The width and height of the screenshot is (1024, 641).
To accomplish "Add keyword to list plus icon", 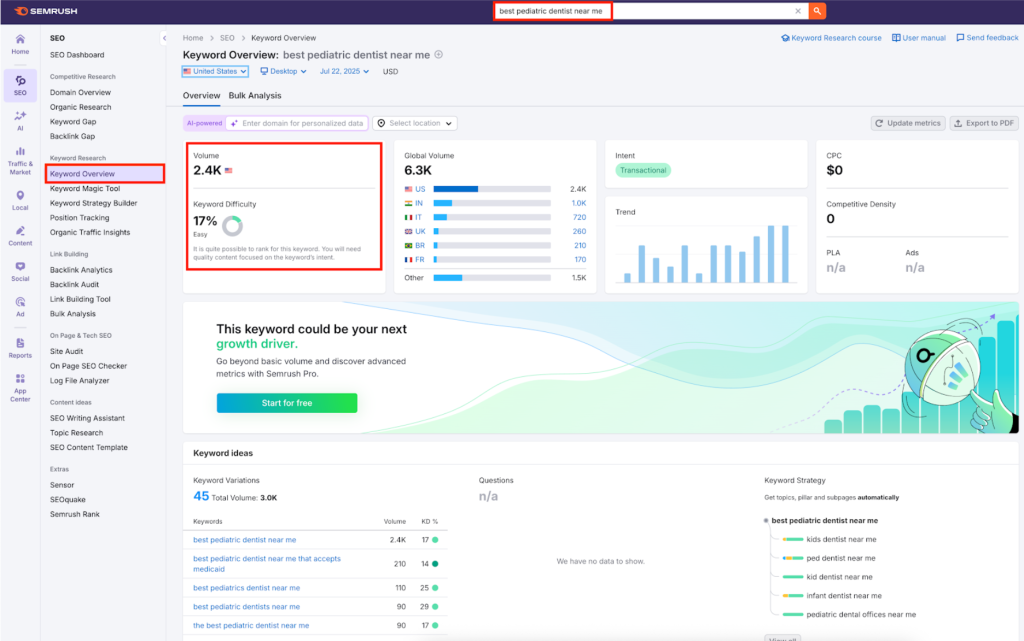I will (439, 54).
